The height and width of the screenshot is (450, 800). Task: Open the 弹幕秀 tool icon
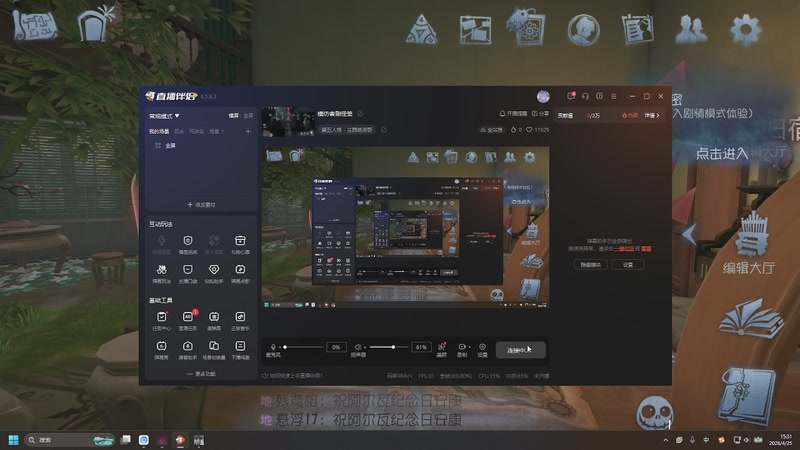point(161,346)
